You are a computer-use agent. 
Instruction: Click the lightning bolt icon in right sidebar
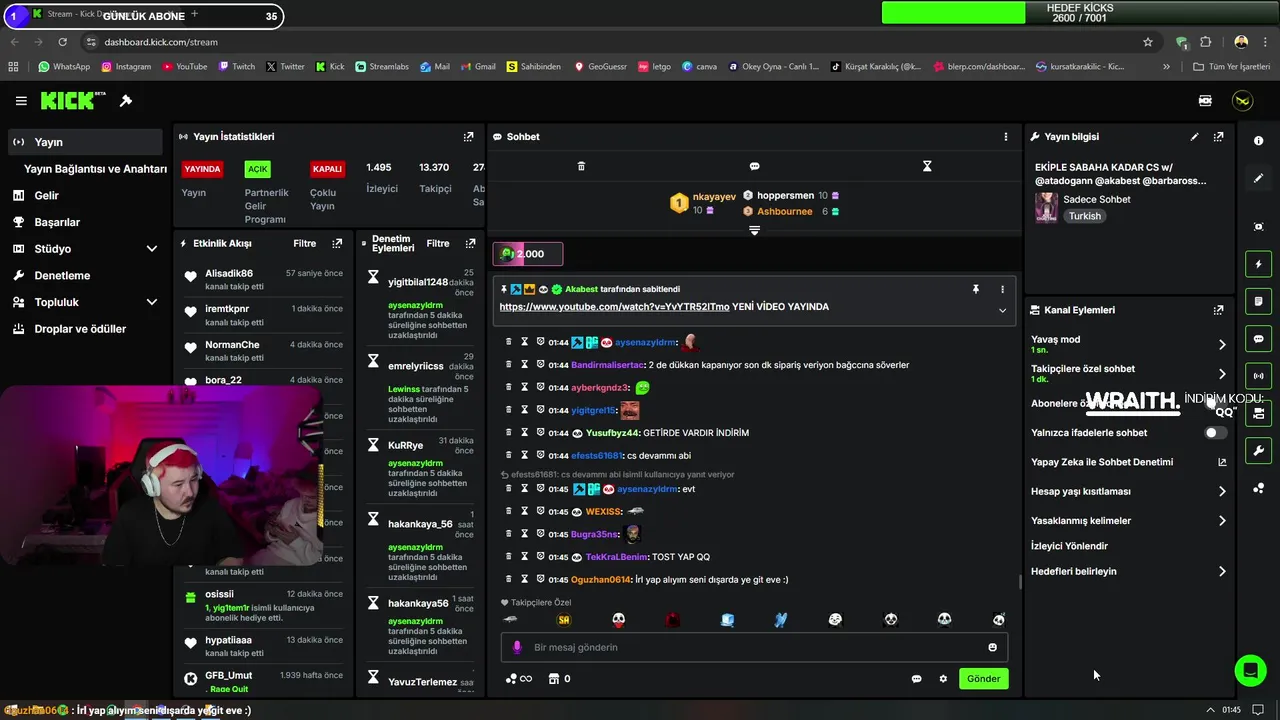pyautogui.click(x=1258, y=264)
